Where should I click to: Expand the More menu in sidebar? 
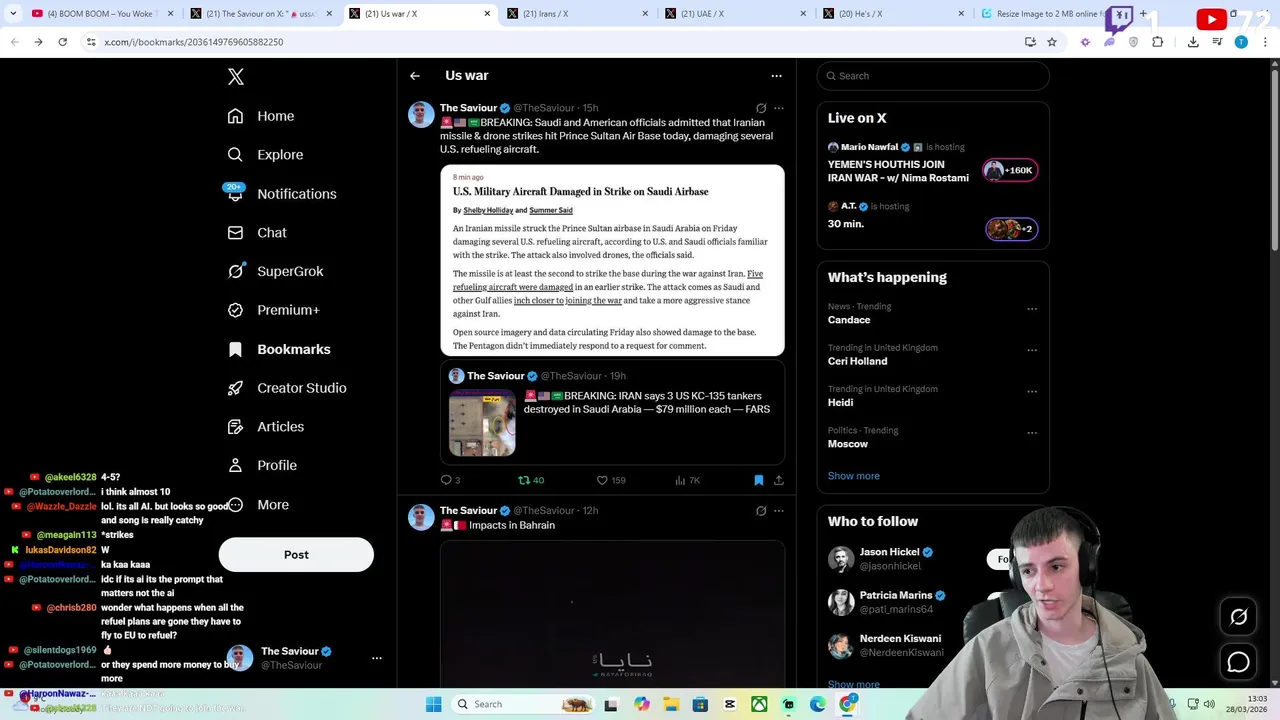coord(258,505)
